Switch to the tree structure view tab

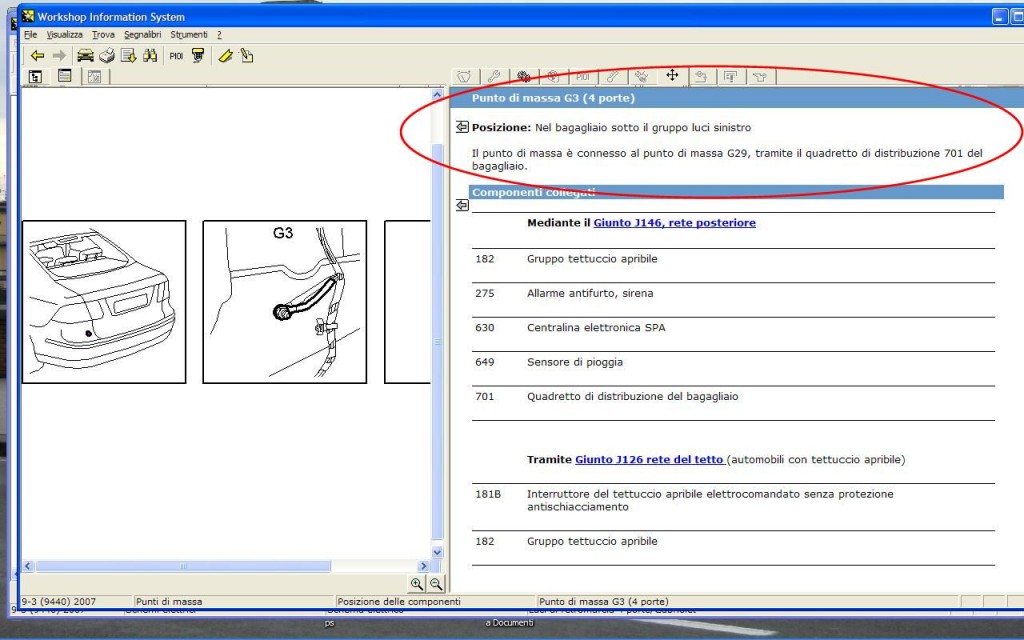point(35,76)
